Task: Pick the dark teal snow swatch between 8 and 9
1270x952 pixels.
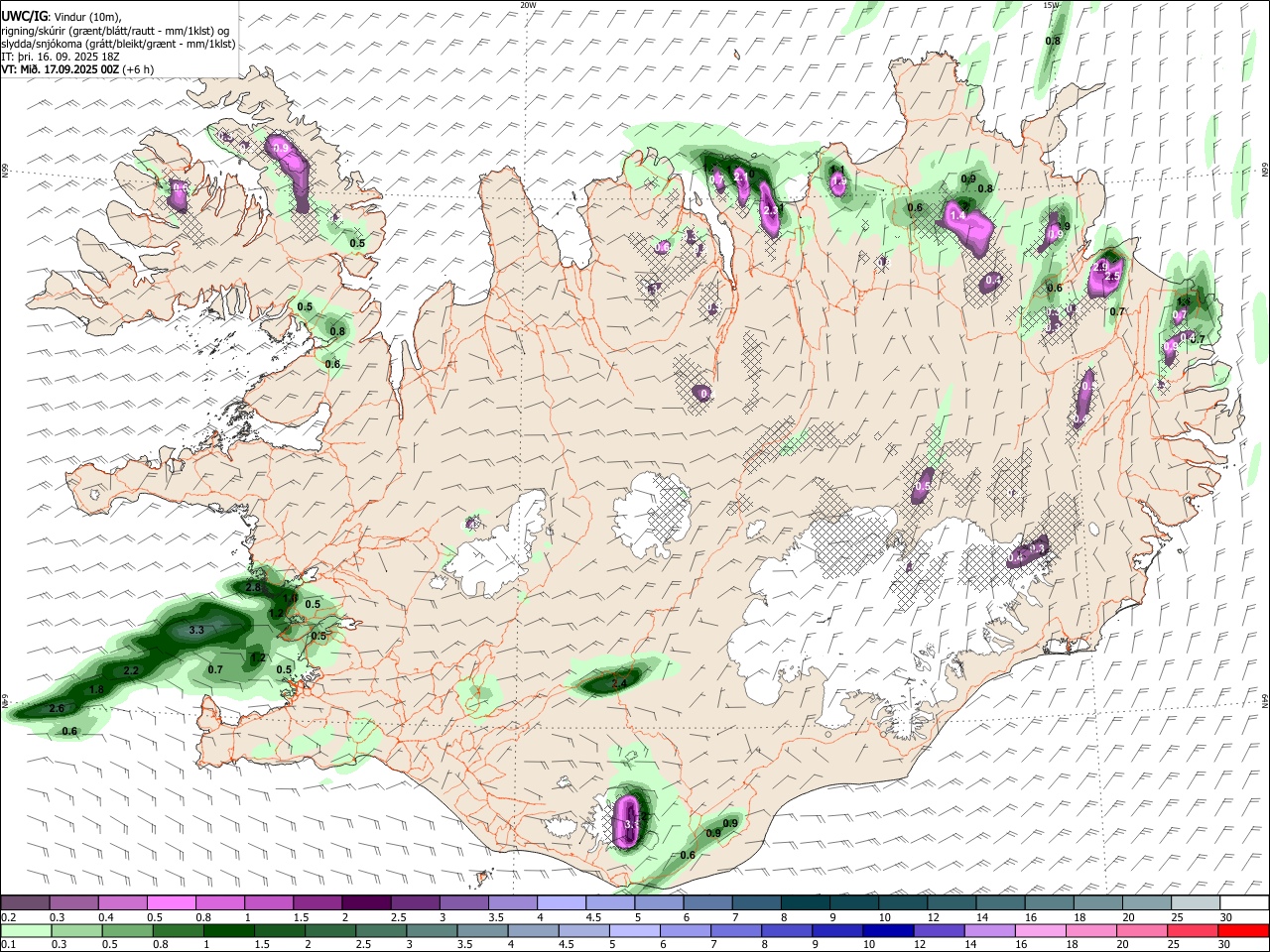Action: (806, 903)
